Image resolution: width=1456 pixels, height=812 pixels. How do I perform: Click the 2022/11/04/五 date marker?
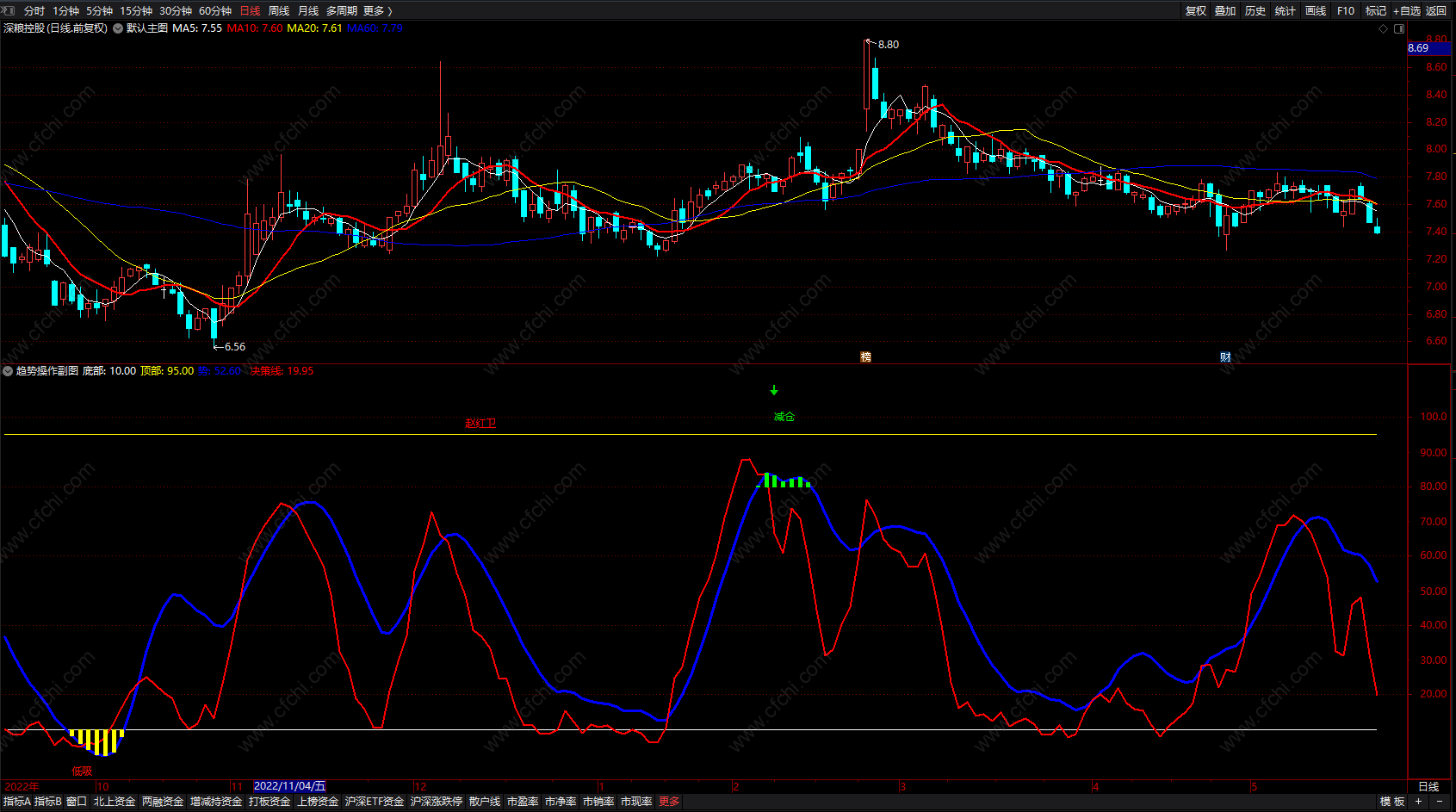point(290,786)
